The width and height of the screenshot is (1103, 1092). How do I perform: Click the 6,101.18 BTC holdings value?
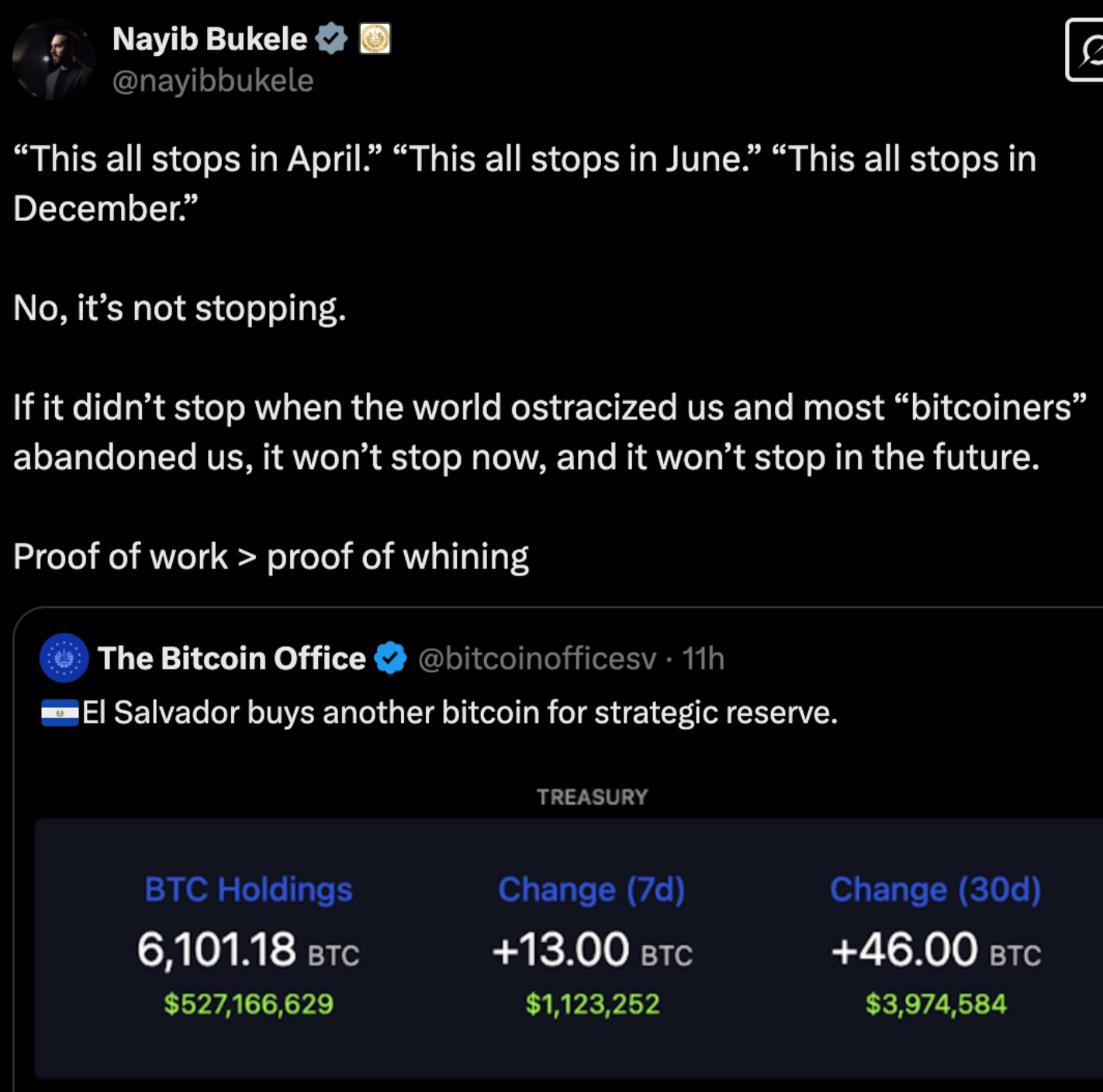(x=248, y=949)
